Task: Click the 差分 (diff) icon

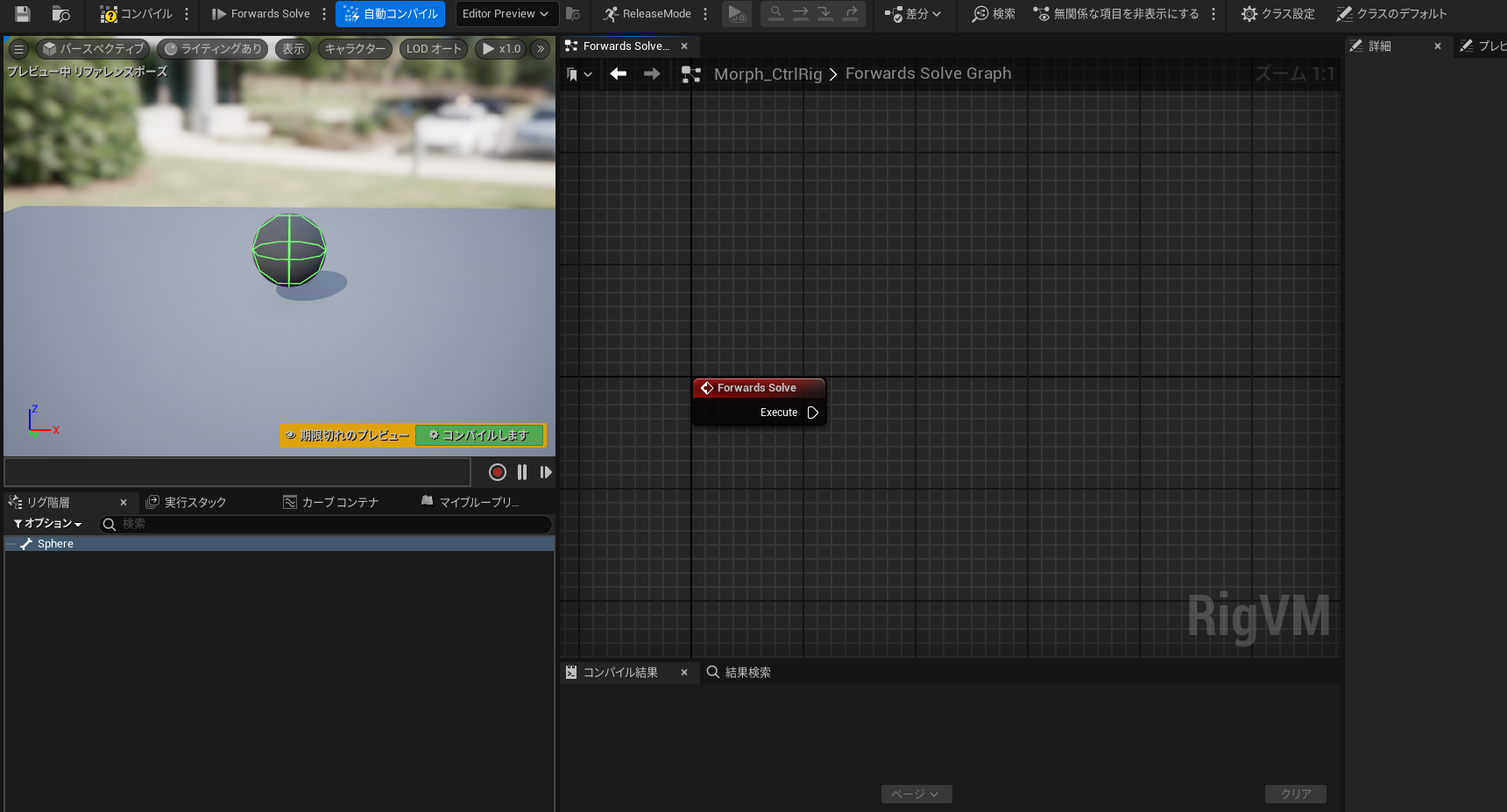Action: tap(909, 14)
